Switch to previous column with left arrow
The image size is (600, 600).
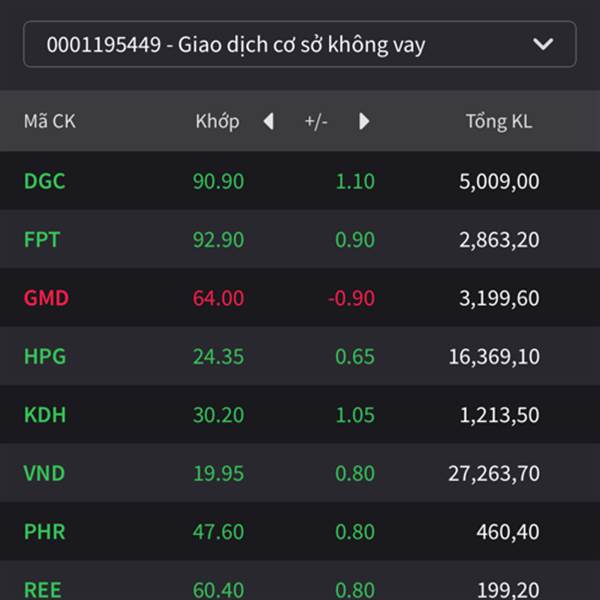point(269,121)
